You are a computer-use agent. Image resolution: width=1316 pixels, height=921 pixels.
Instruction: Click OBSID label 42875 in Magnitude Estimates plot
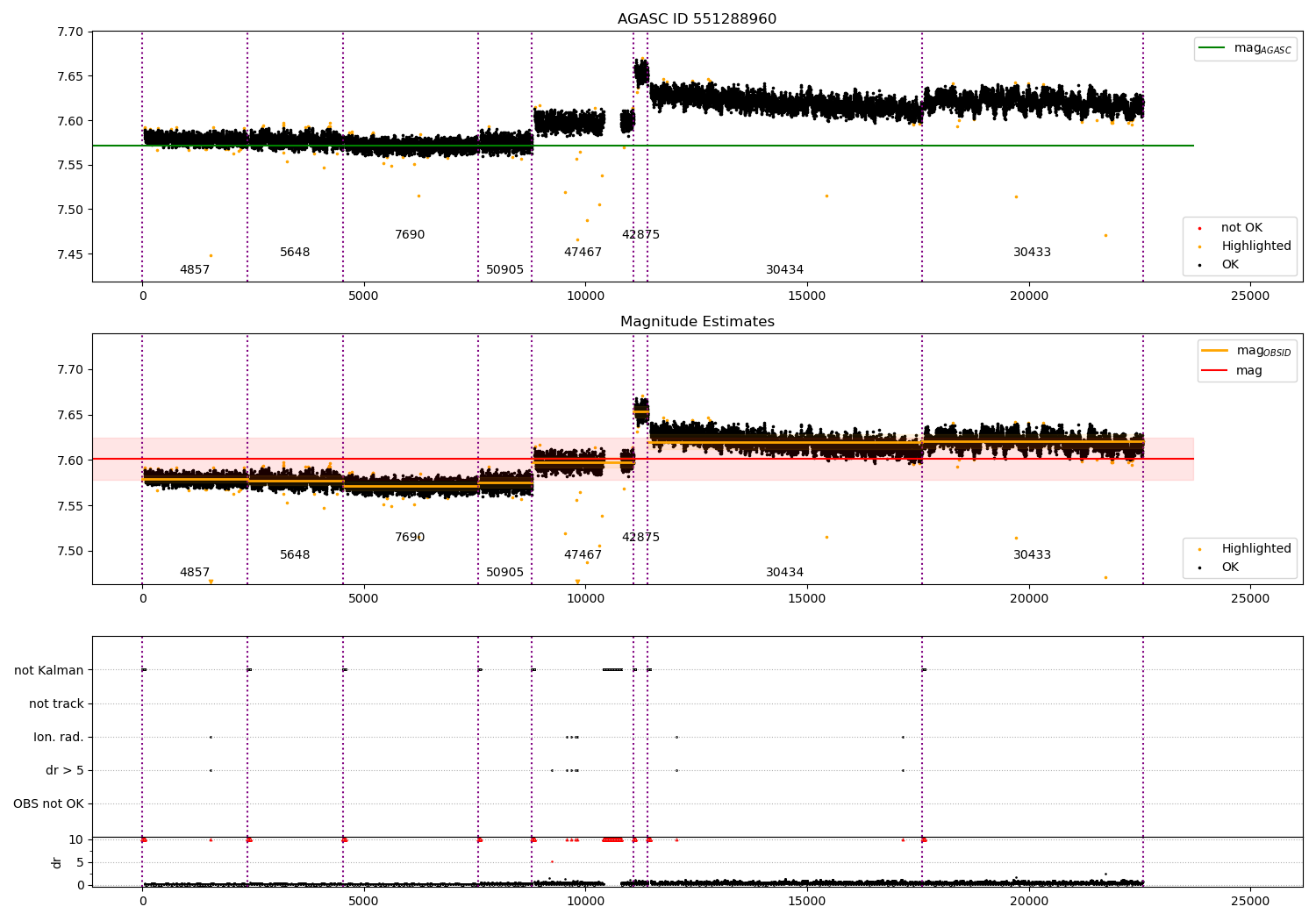tap(640, 538)
